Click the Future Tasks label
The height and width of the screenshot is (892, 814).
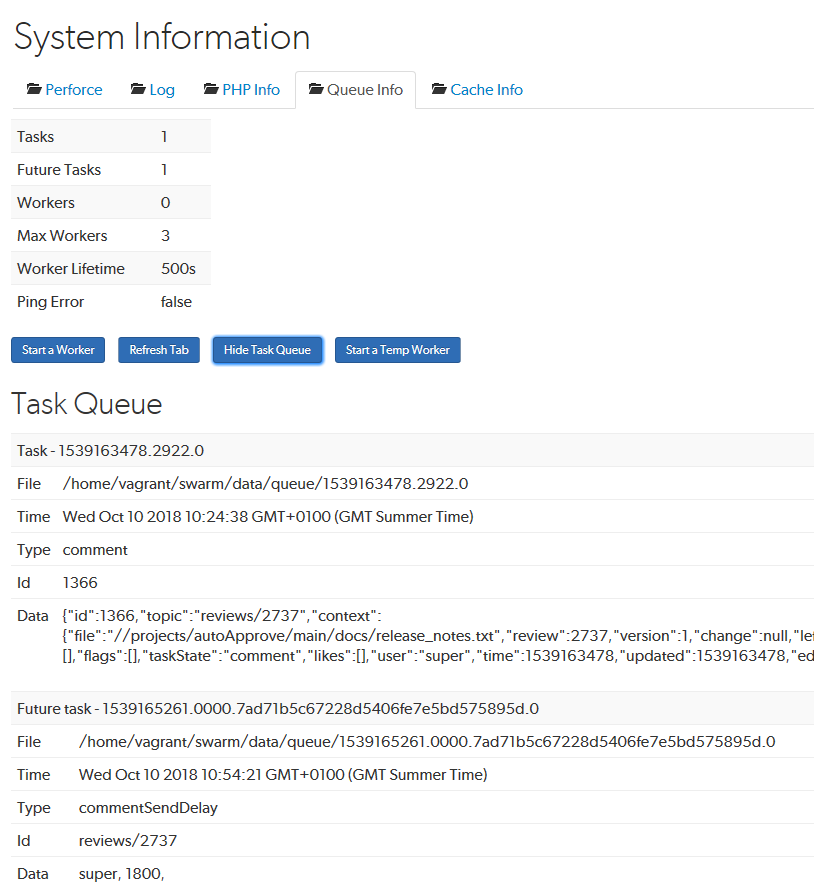click(59, 170)
